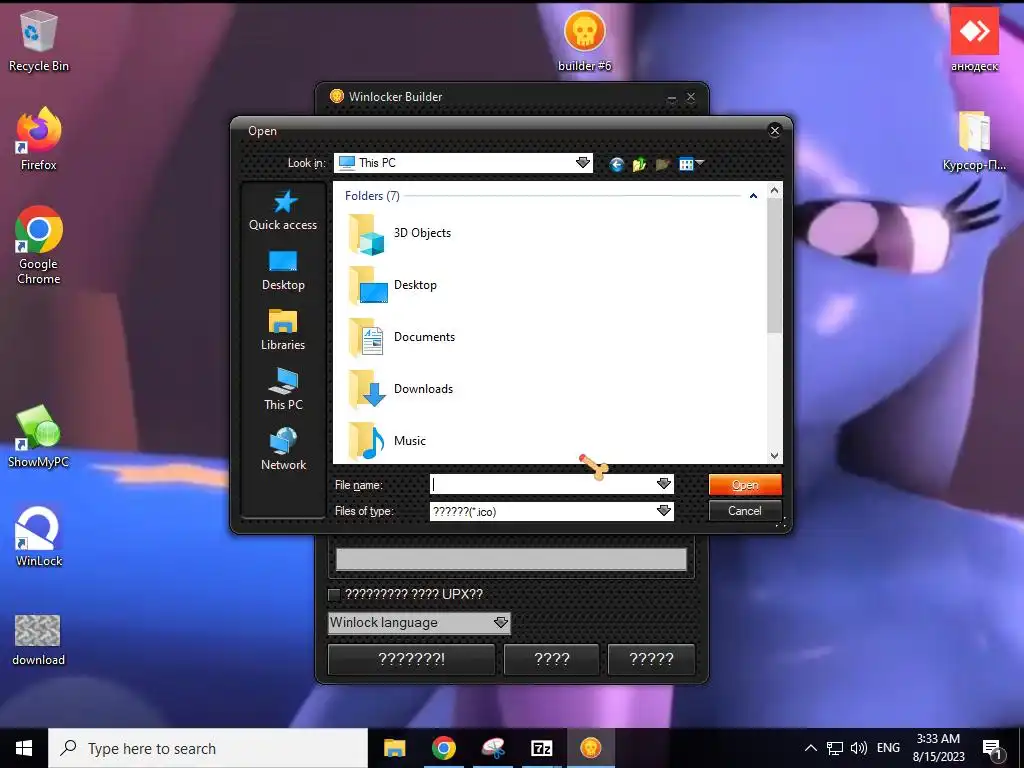Select Quick access in the places bar

pyautogui.click(x=283, y=210)
